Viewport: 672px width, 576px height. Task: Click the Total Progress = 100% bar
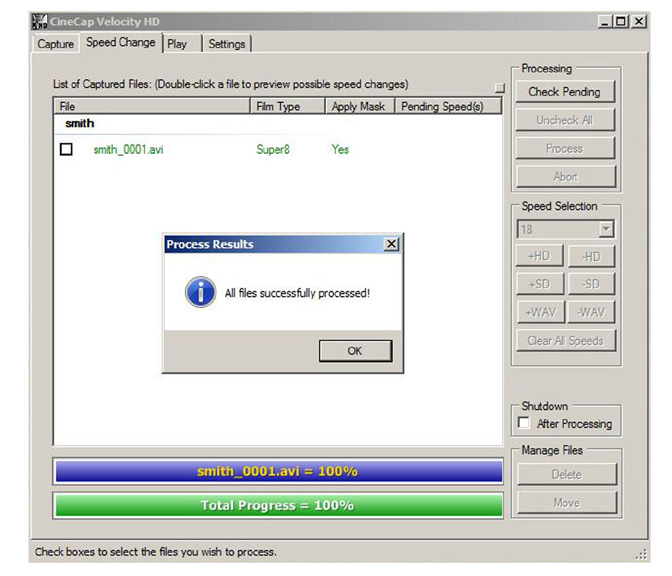(x=278, y=505)
